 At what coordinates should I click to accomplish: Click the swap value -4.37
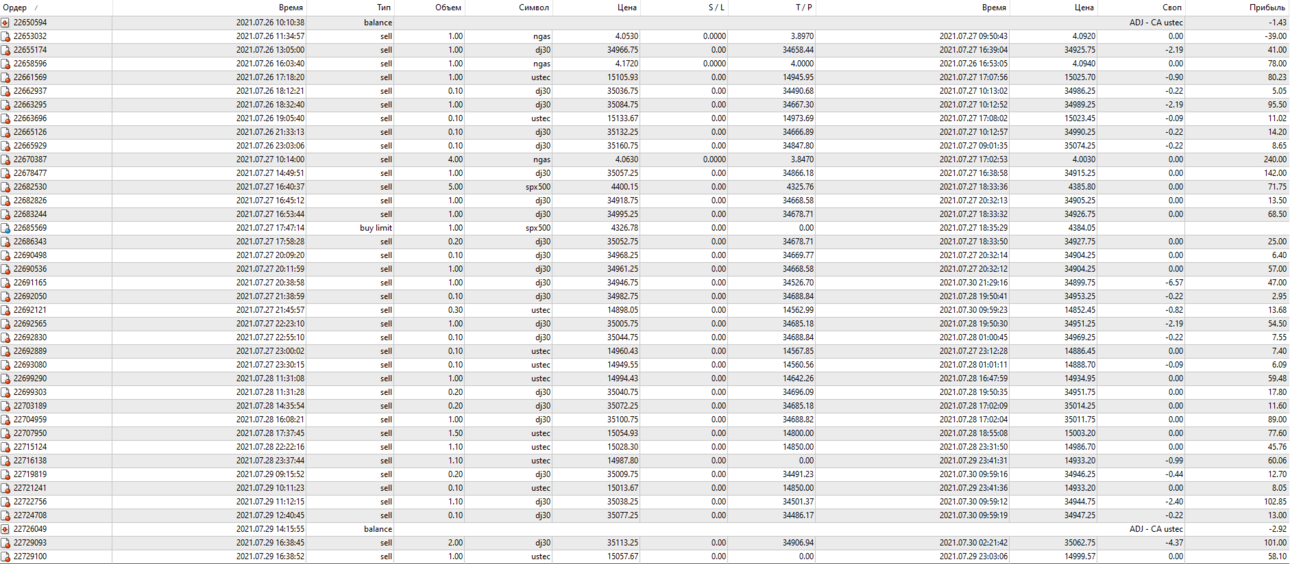[1174, 543]
